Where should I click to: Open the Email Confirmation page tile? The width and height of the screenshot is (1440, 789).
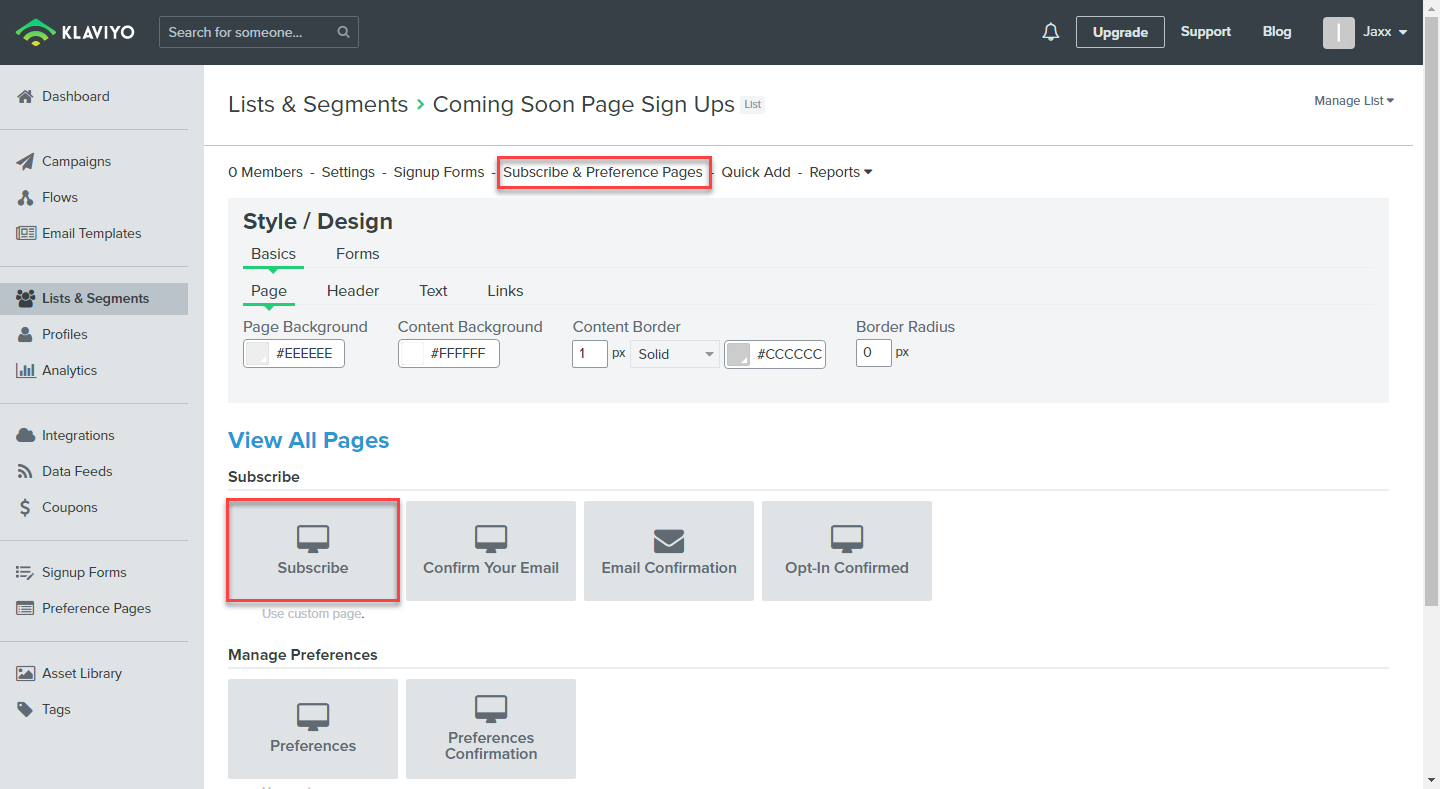click(x=669, y=551)
